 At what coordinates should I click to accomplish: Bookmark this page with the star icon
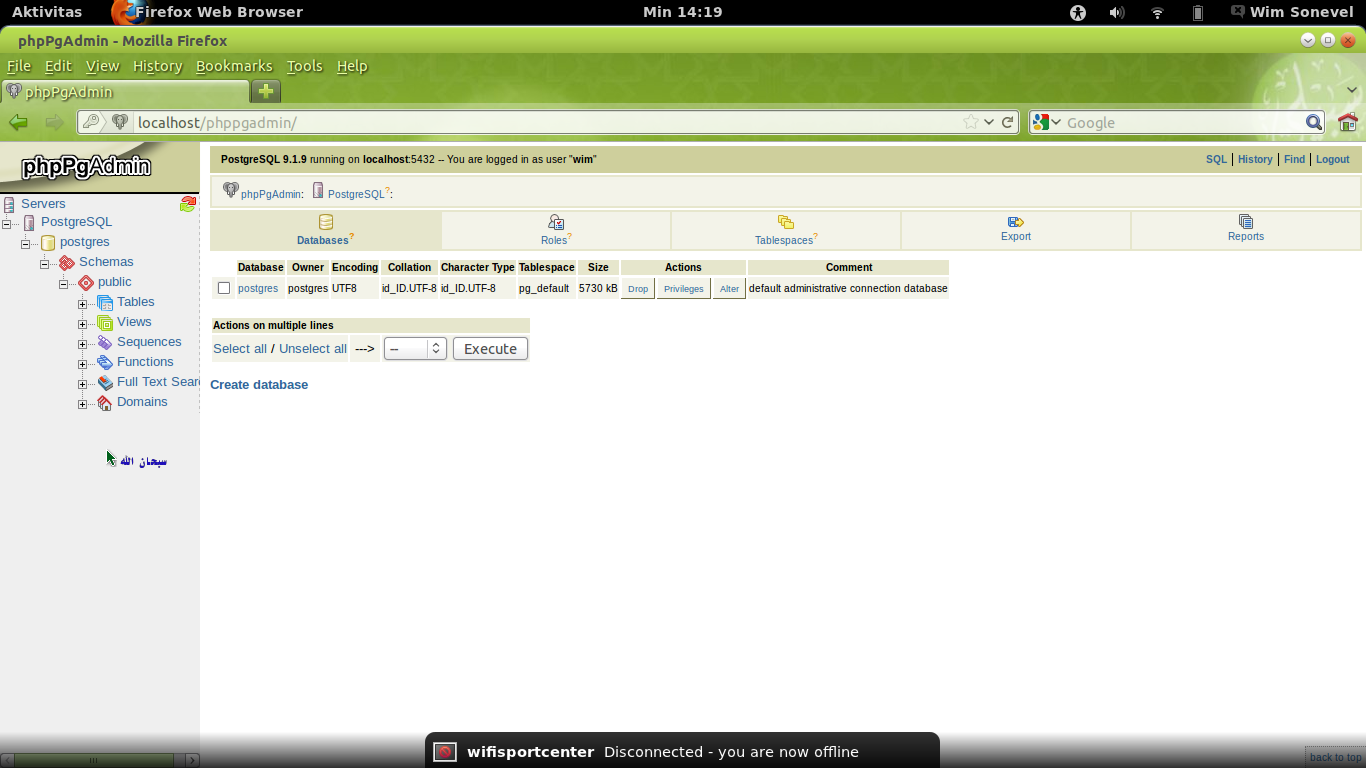point(971,122)
